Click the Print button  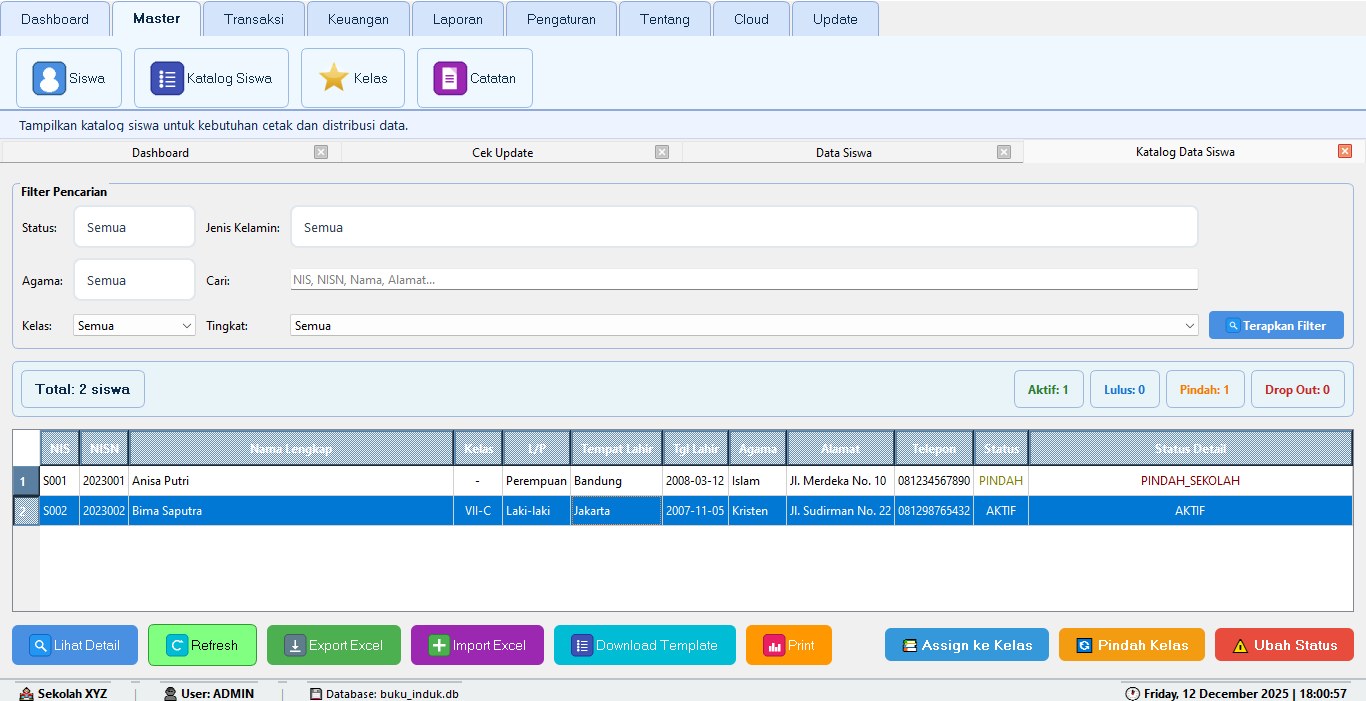coord(788,645)
